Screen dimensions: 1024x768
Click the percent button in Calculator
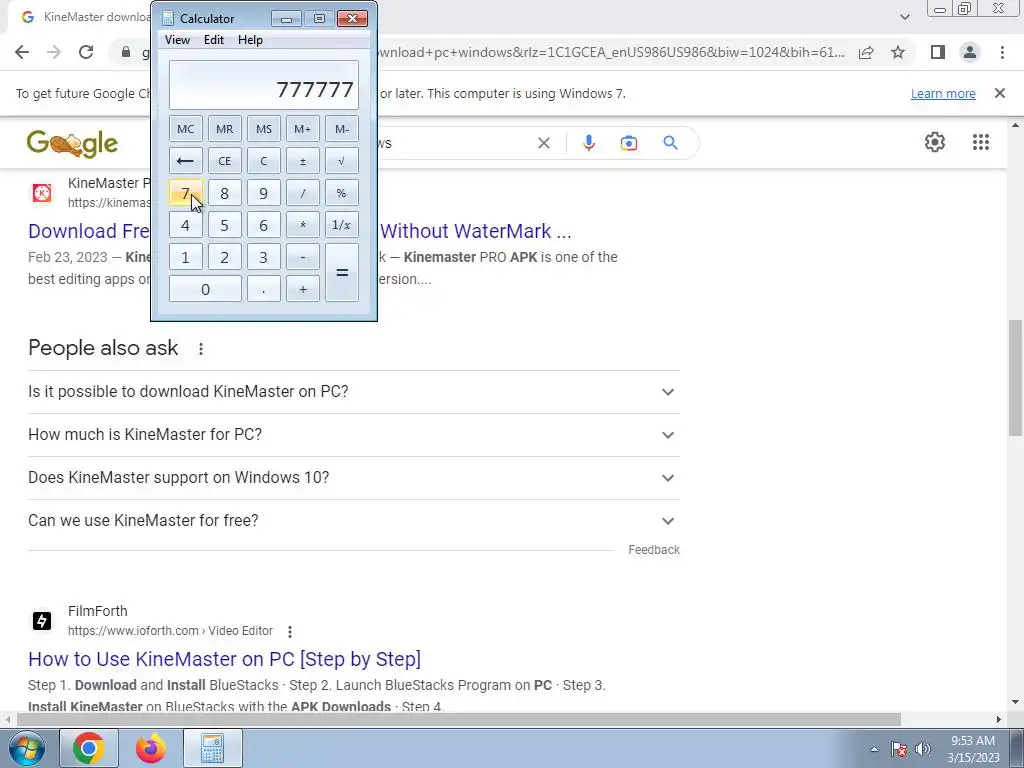[x=342, y=193]
